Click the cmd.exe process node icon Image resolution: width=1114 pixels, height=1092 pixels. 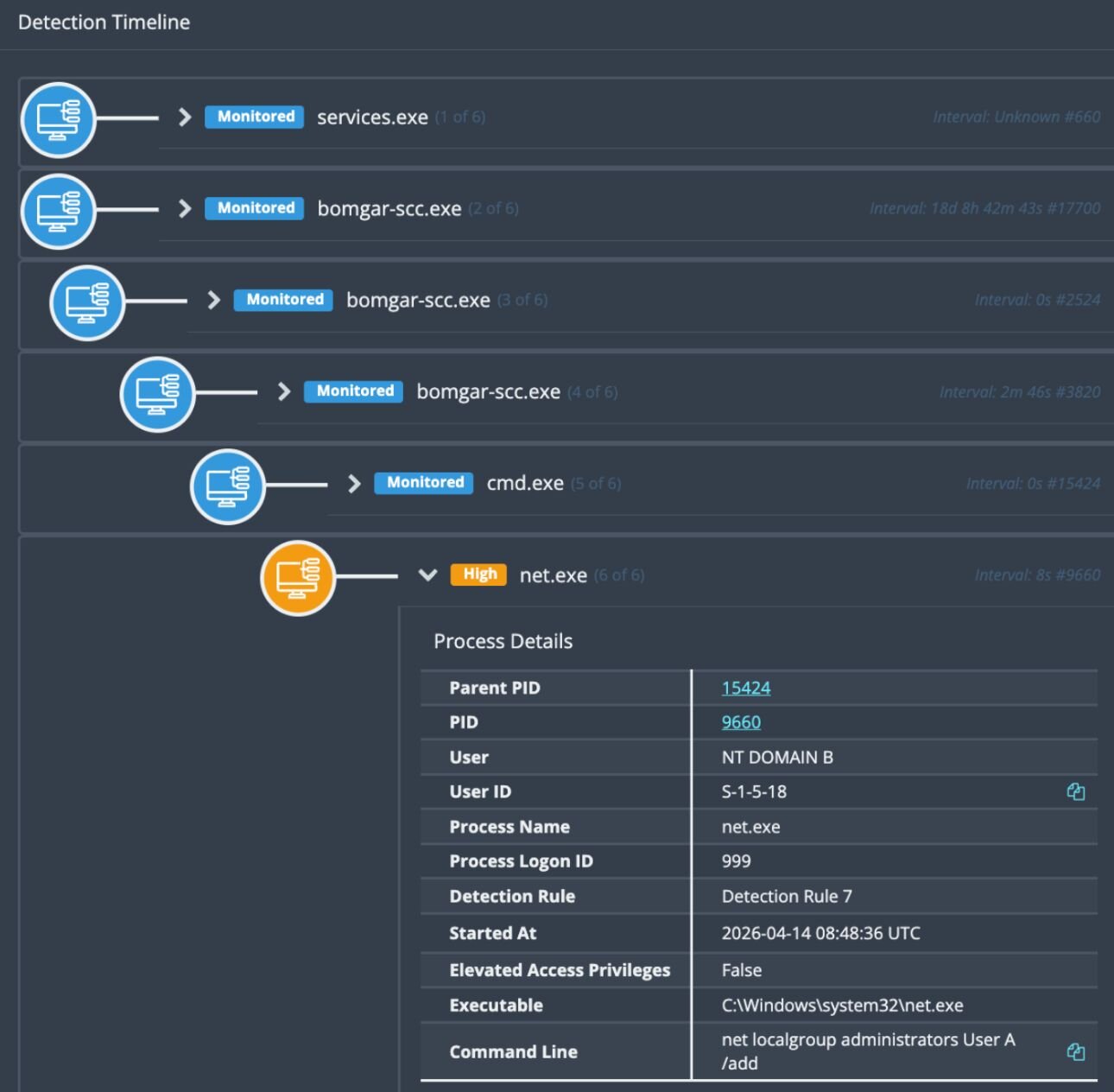coord(227,486)
